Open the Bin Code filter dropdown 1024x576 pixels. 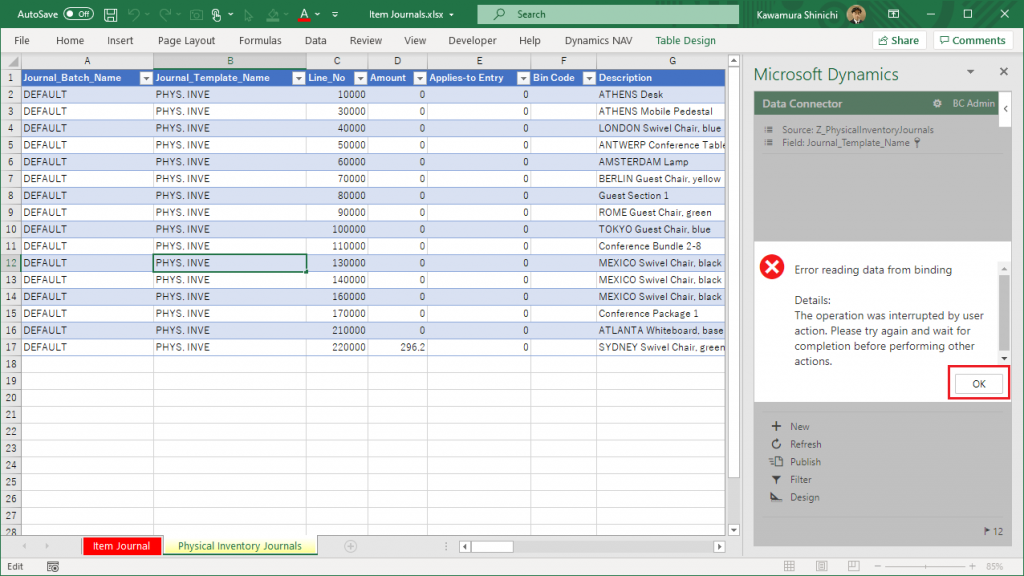coord(588,78)
